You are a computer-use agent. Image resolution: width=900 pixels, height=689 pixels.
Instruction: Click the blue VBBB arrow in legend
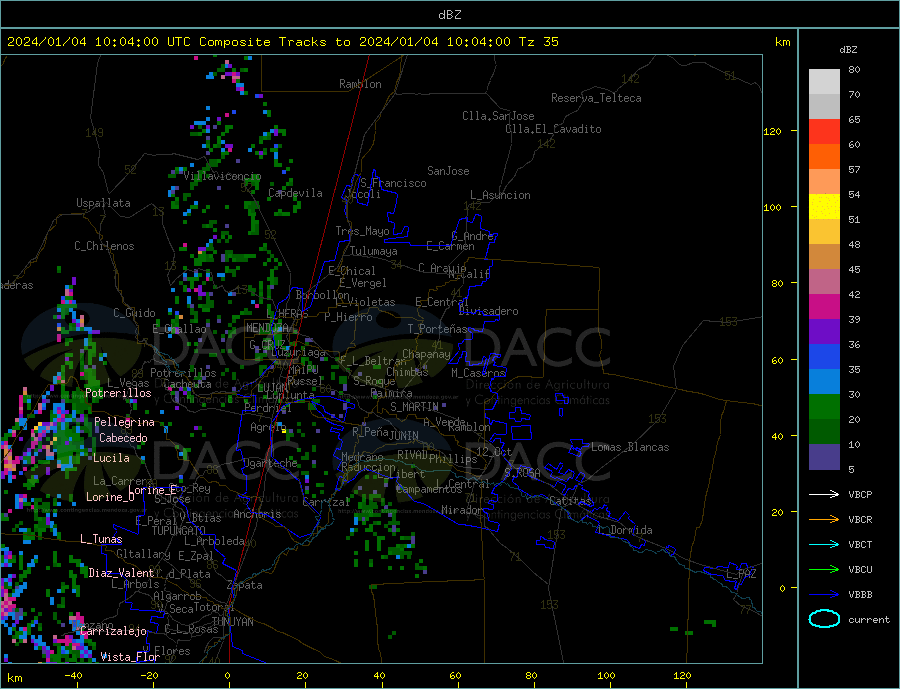(824, 594)
